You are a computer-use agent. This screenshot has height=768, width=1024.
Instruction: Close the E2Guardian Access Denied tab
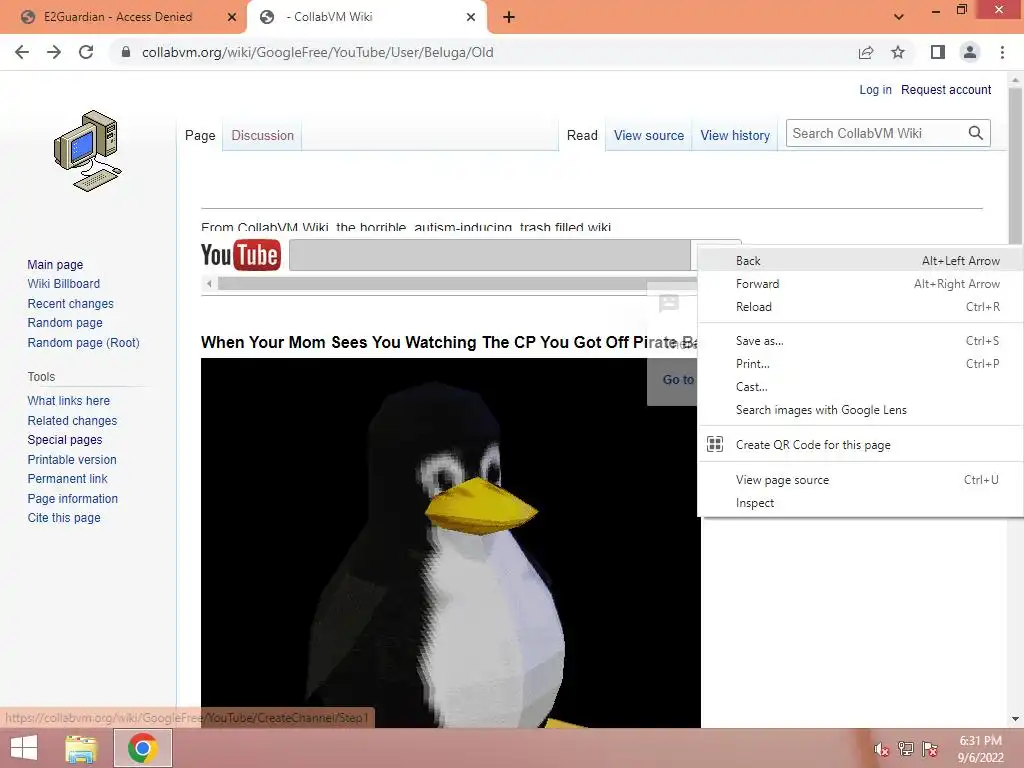click(231, 17)
